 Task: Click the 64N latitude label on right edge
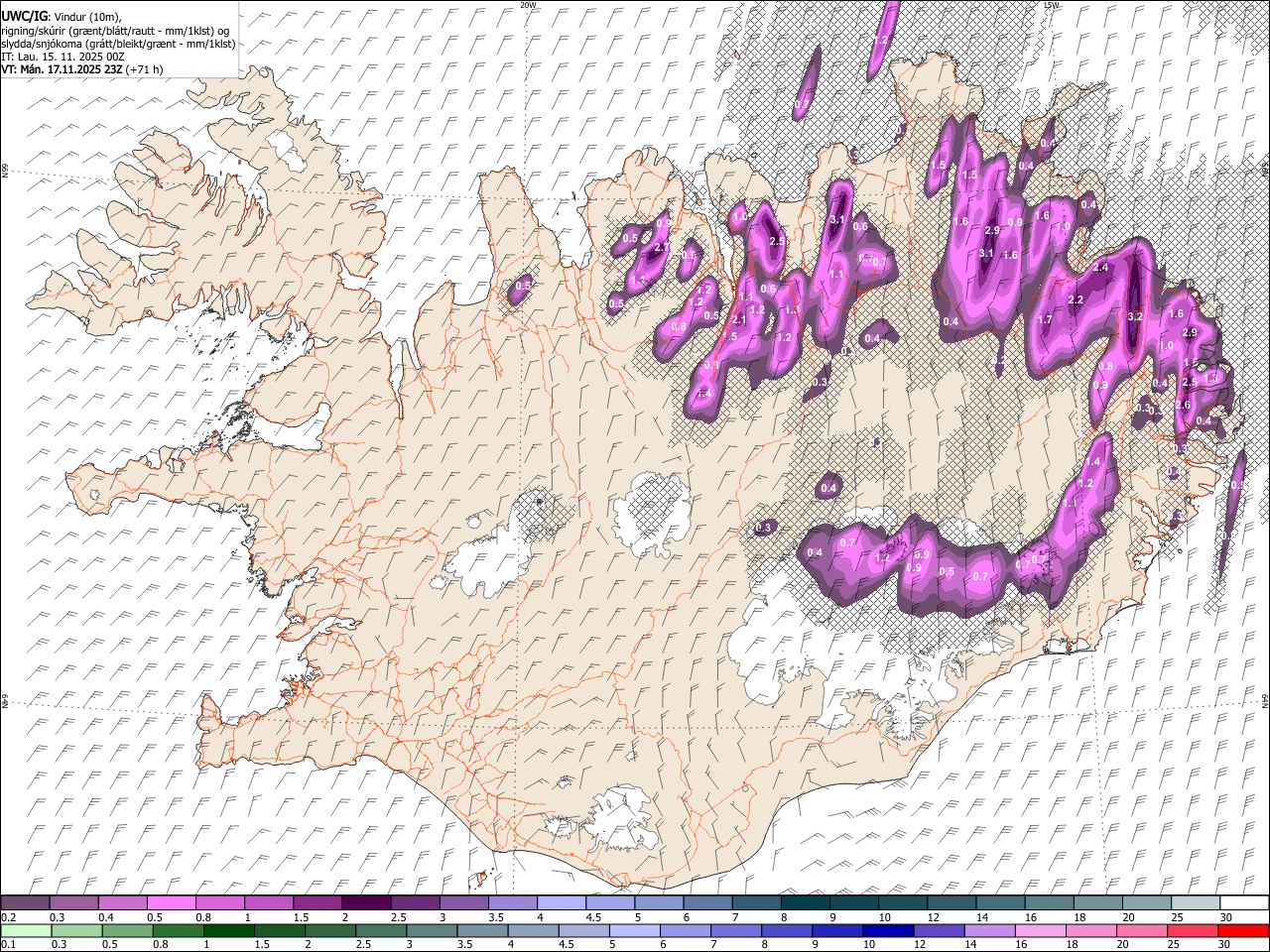click(1266, 700)
